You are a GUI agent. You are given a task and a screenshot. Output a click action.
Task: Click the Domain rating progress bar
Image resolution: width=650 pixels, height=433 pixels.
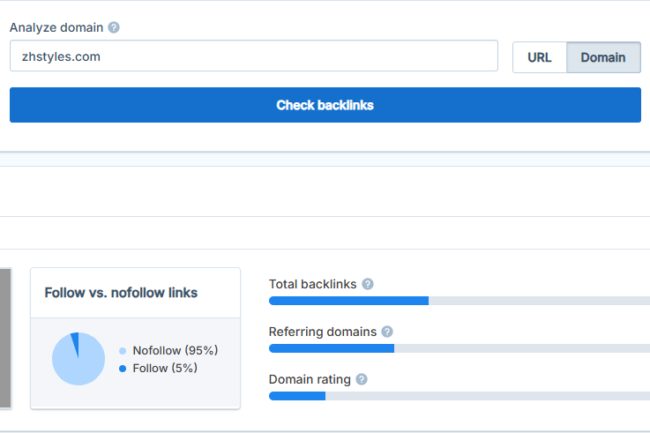click(459, 396)
